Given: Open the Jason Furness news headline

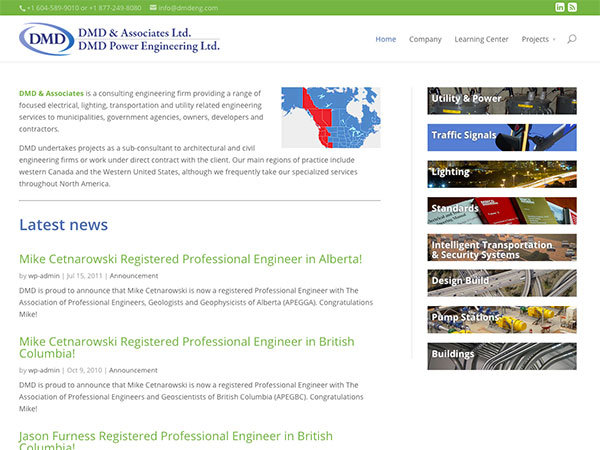Looking at the screenshot, I should (x=176, y=440).
